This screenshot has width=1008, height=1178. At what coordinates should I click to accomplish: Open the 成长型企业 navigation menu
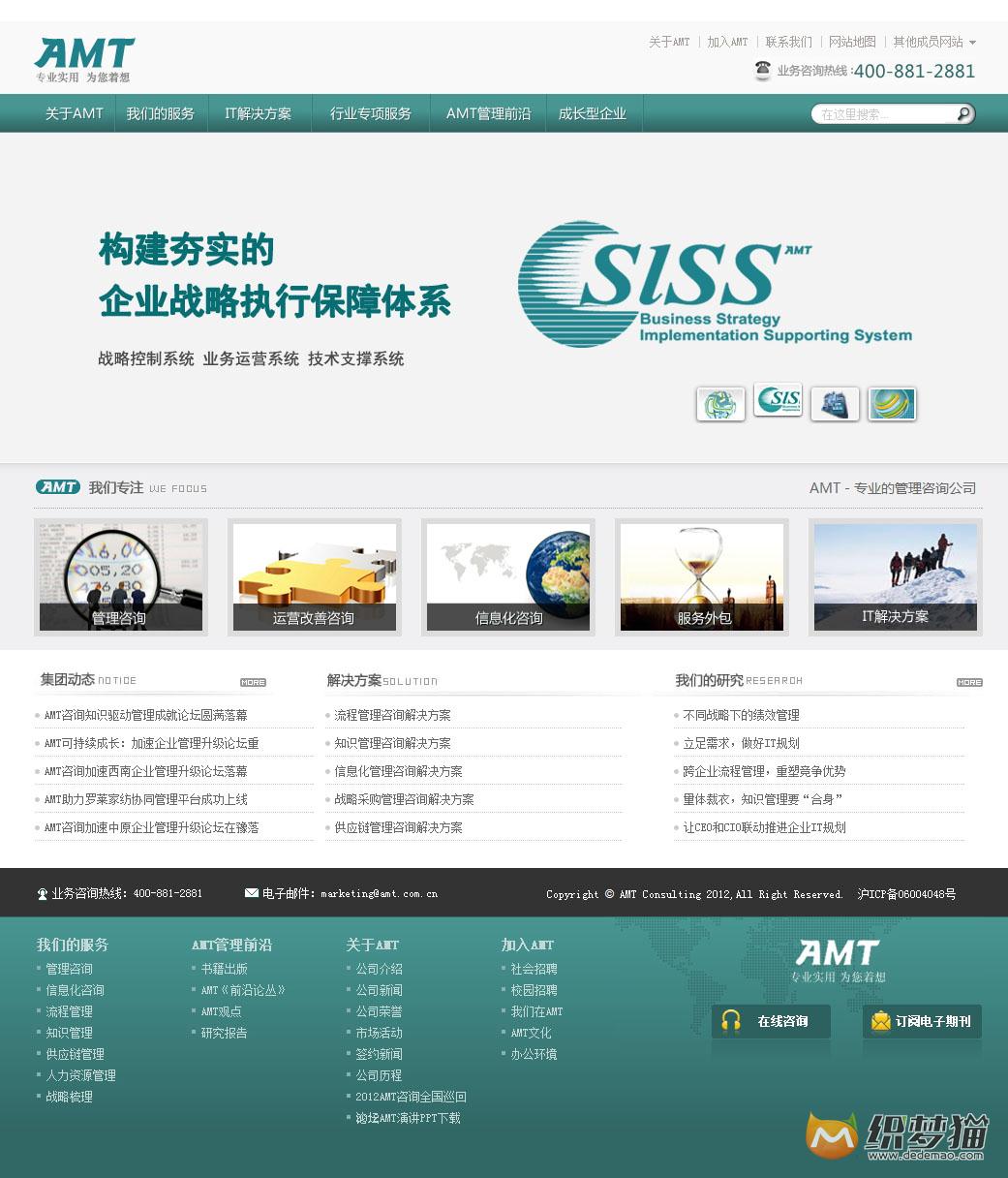(593, 113)
